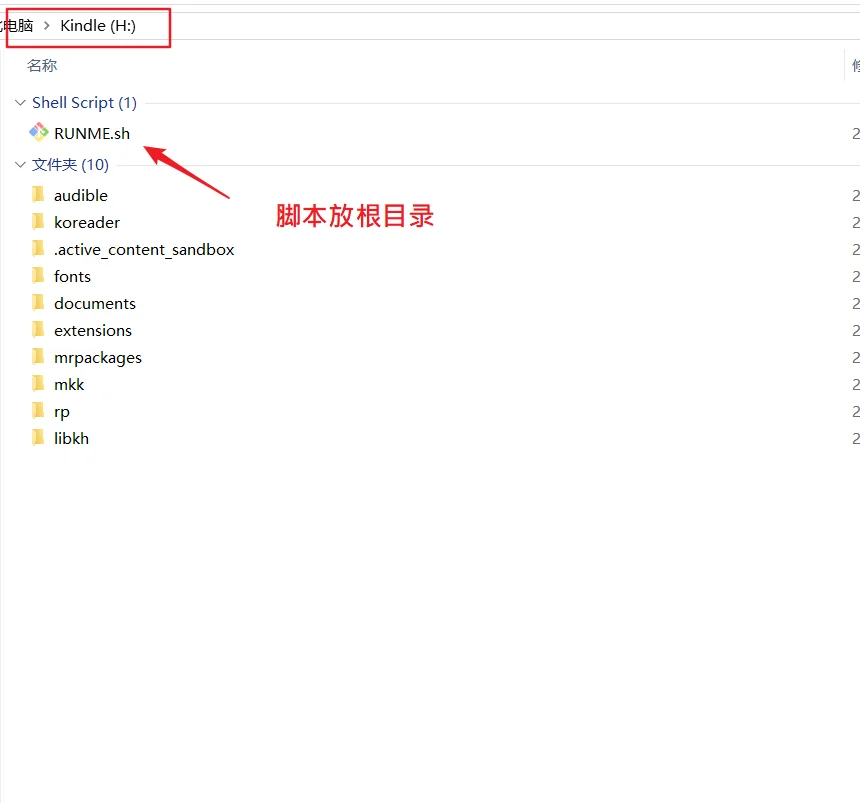The image size is (860, 803).
Task: Click the rp folder icon
Action: coord(38,410)
